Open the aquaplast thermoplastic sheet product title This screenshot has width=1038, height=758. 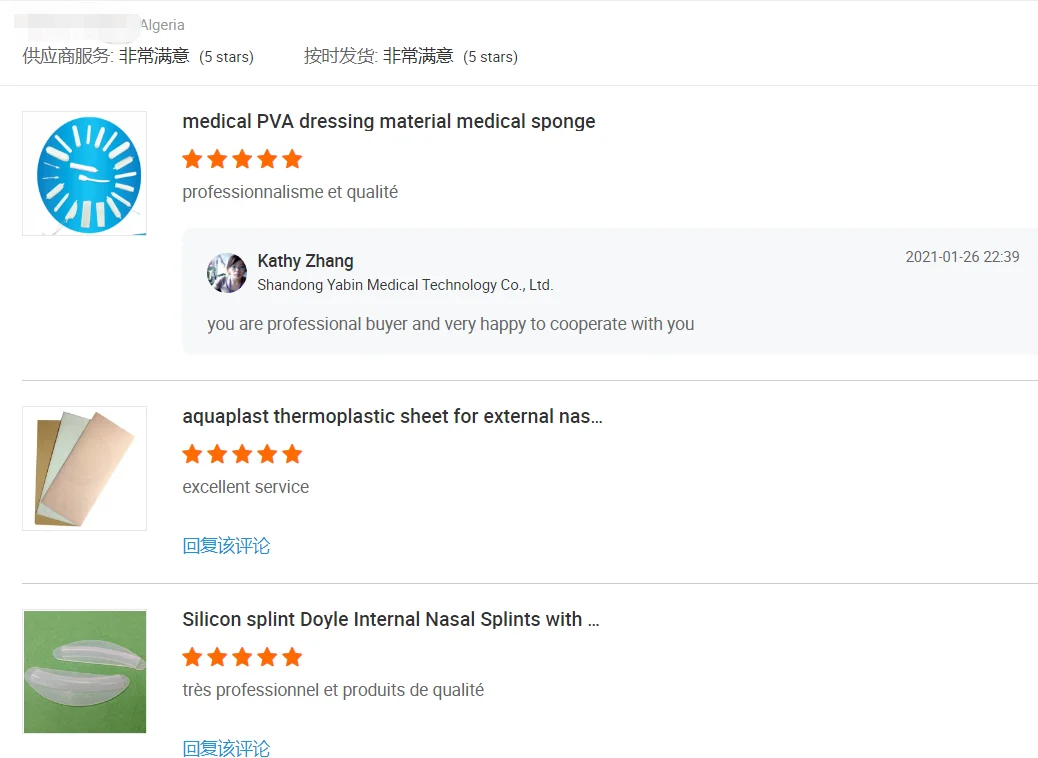(x=392, y=416)
